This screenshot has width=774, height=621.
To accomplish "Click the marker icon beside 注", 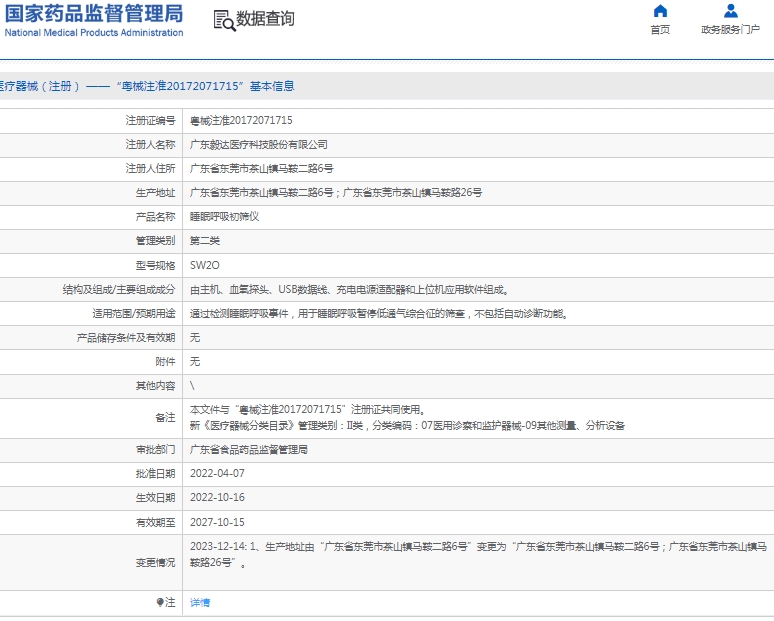I will (159, 602).
